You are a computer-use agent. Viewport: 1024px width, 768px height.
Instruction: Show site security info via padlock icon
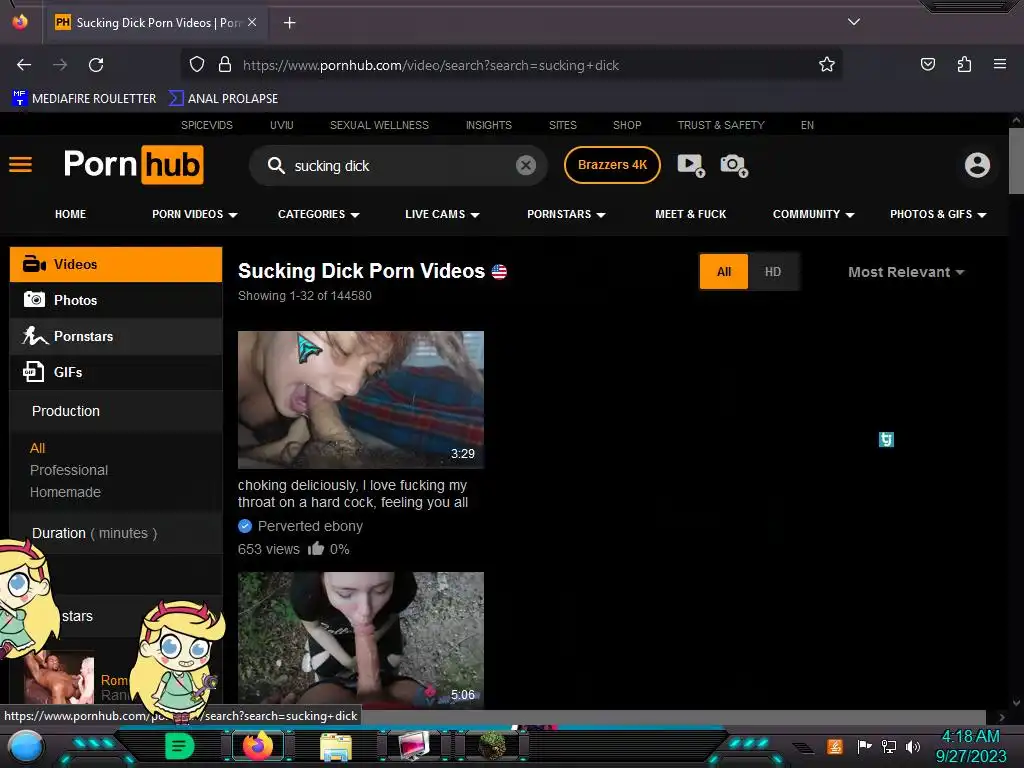tap(225, 64)
